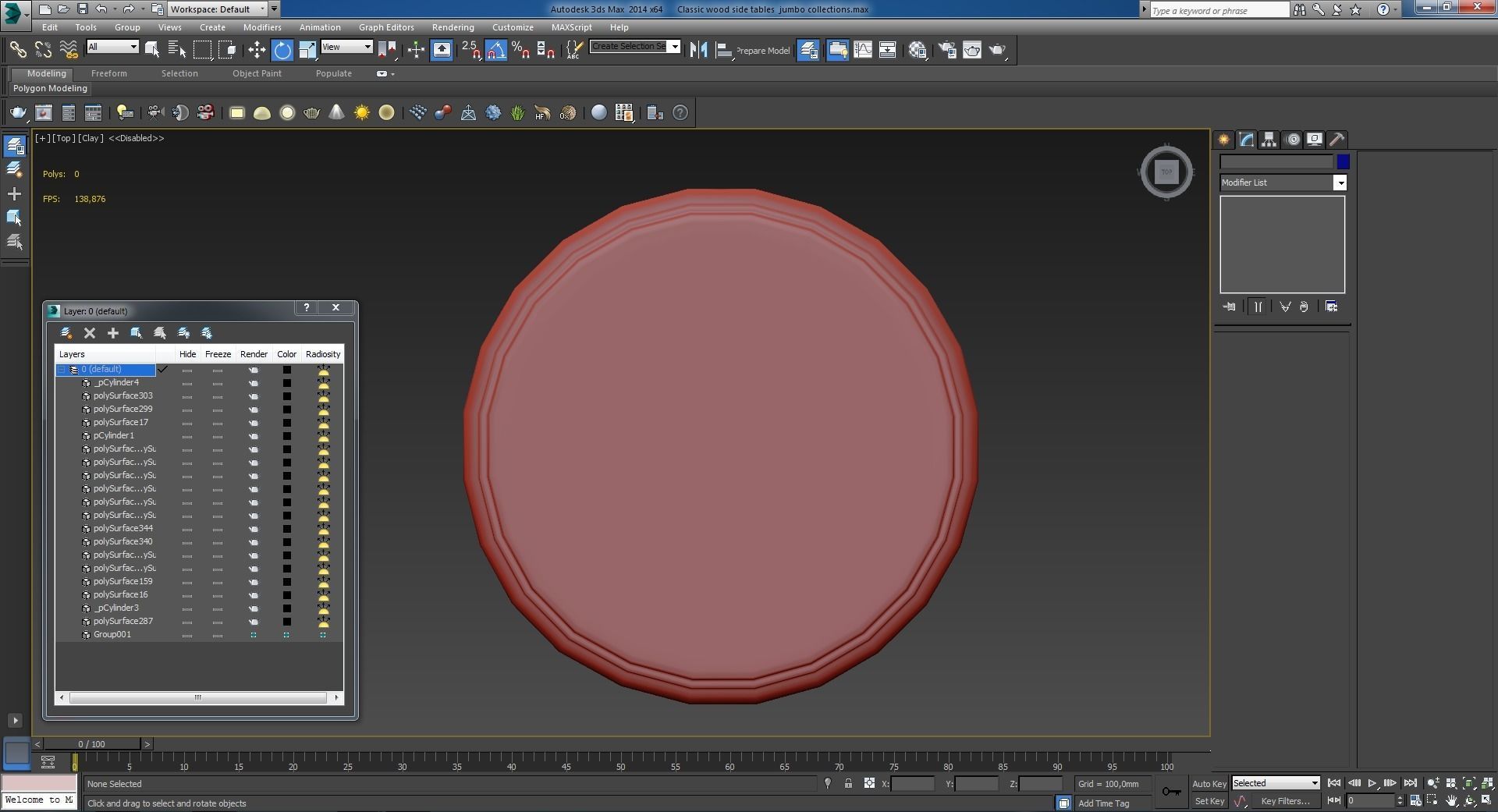This screenshot has height=812, width=1498.
Task: Click the Render Production teapot icon
Action: pyautogui.click(x=997, y=50)
